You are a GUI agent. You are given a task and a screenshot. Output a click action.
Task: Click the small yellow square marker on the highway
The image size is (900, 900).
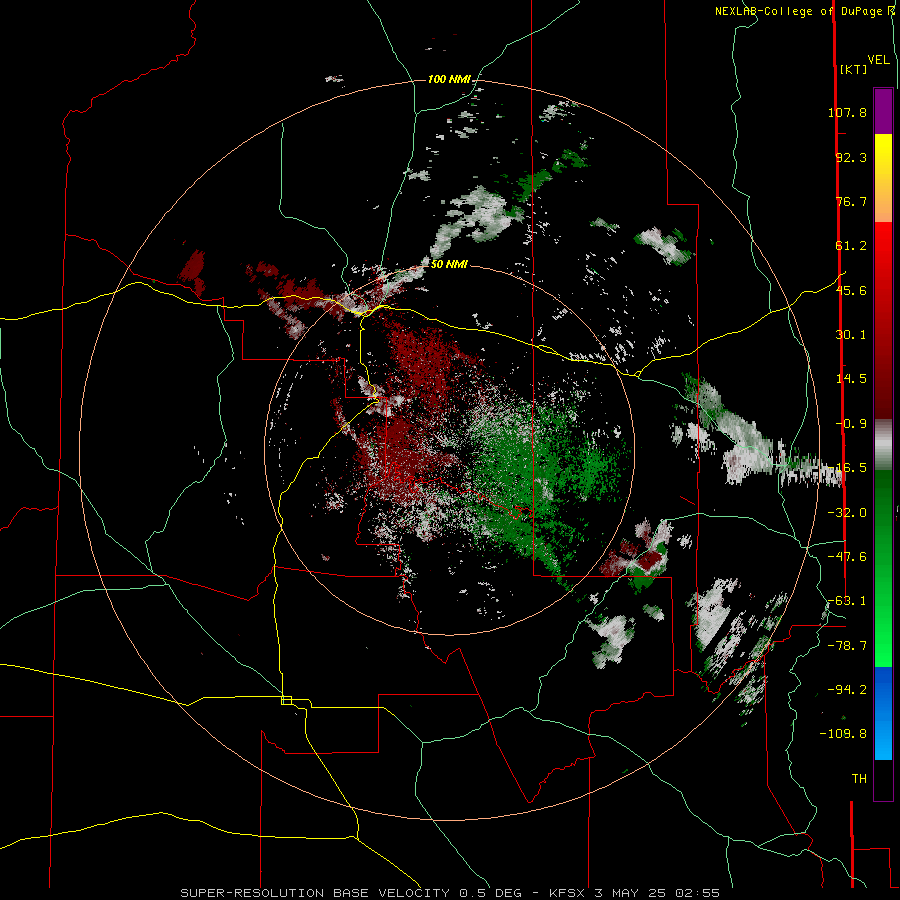[x=286, y=700]
